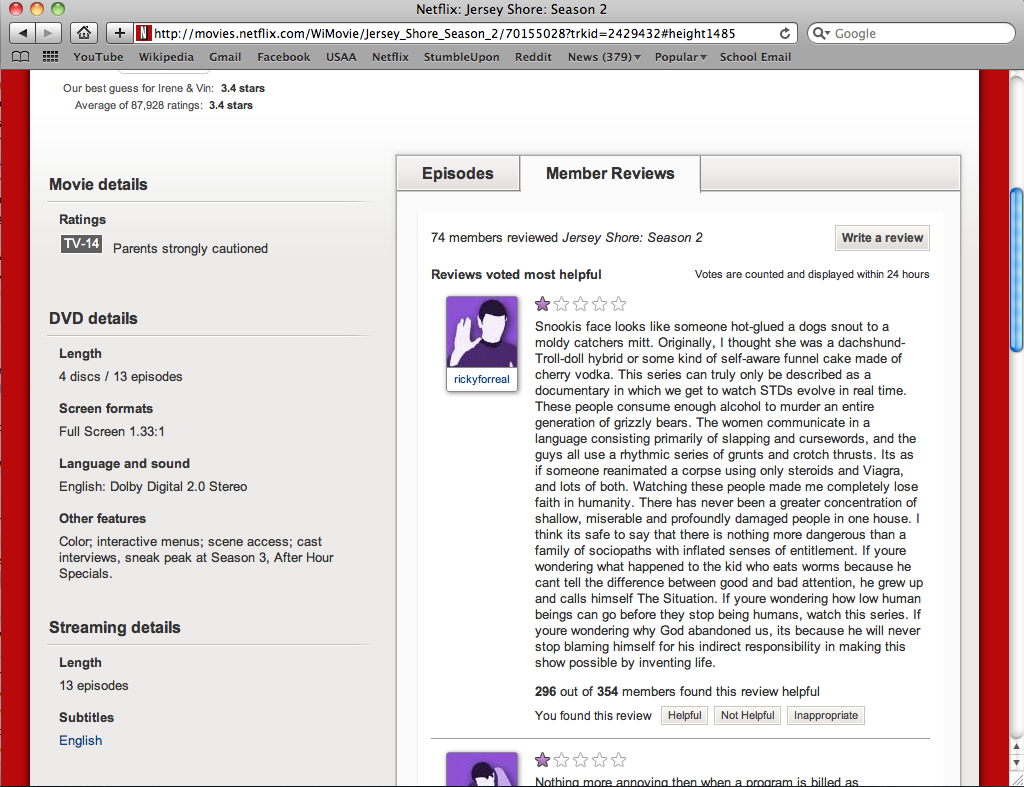Click the English subtitles link
This screenshot has width=1024, height=787.
[80, 741]
